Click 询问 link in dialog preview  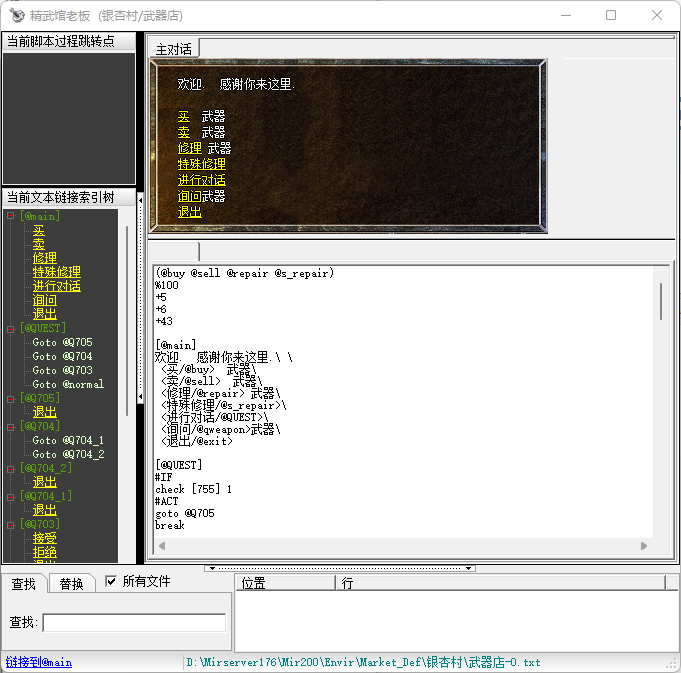point(189,196)
